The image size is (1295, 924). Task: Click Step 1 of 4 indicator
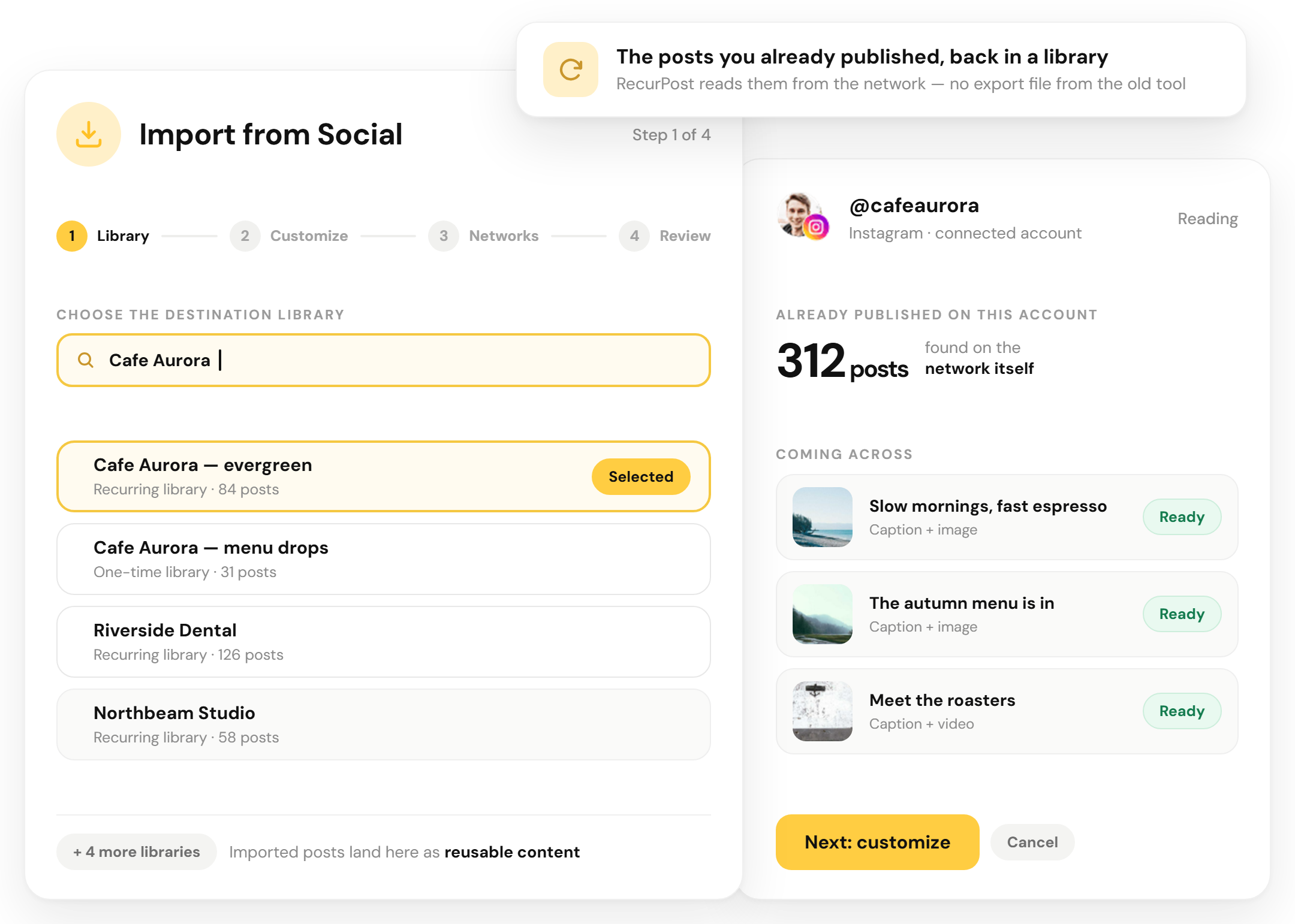[x=671, y=135]
